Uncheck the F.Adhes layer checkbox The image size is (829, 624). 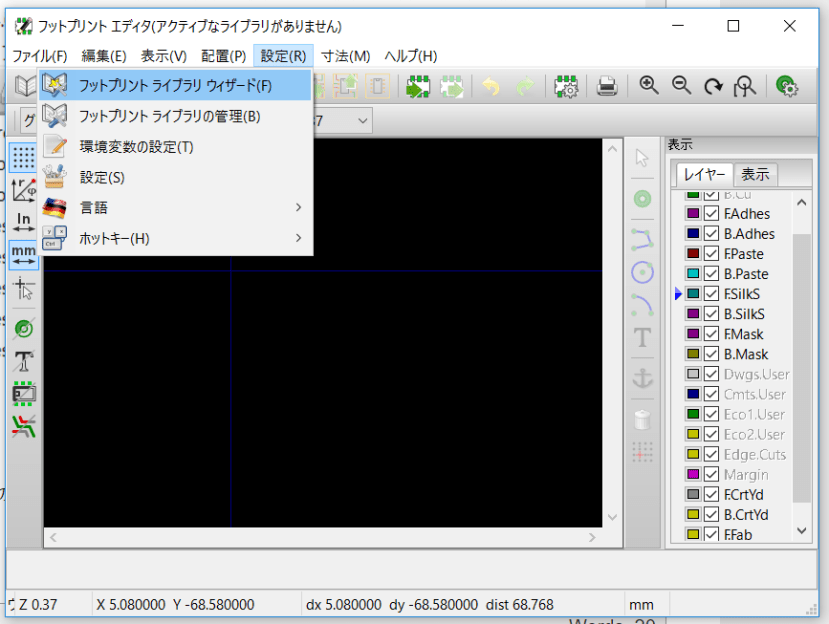coord(711,214)
